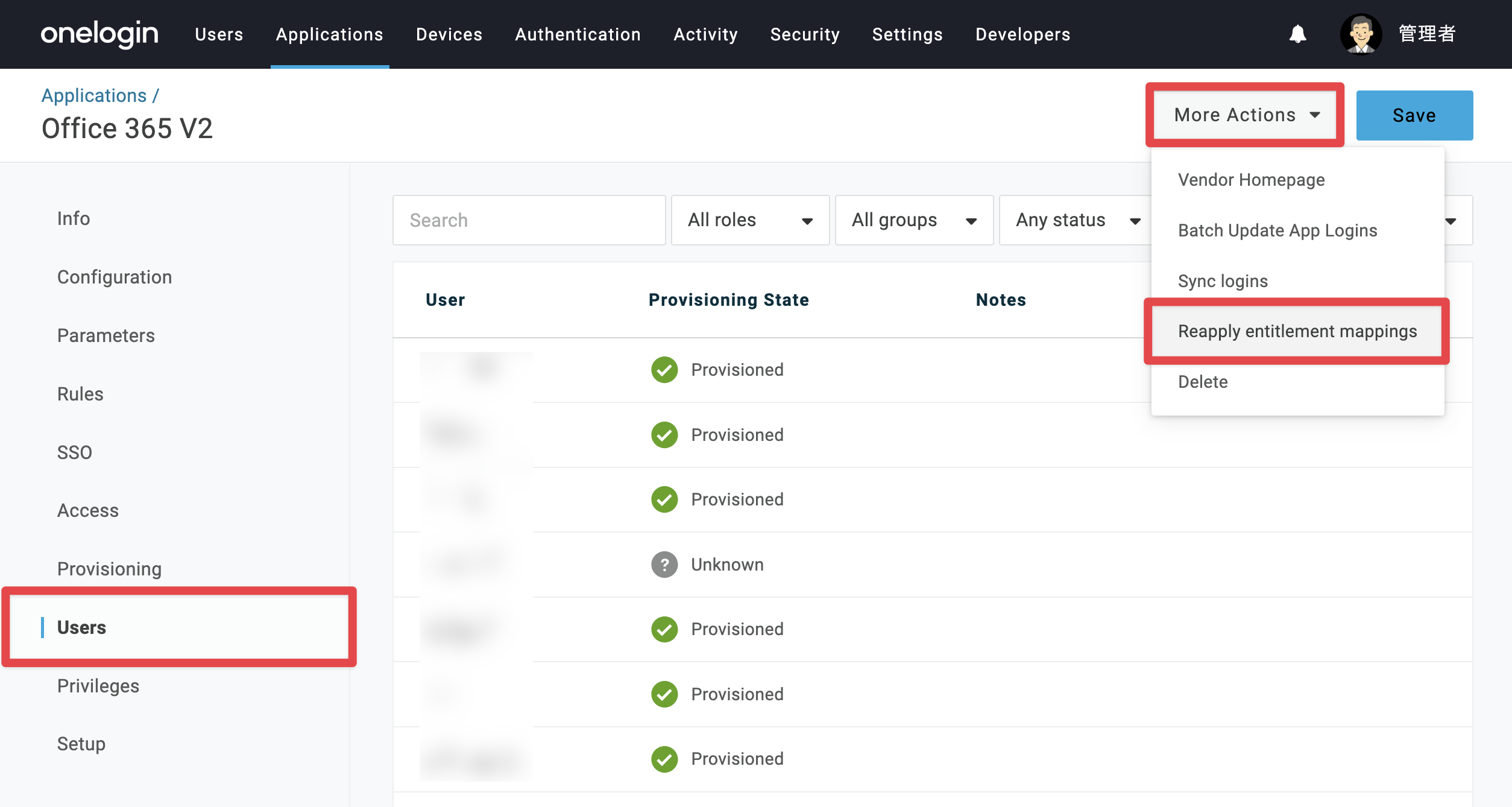Switch to the Access side tab
Viewport: 1512px width, 807px height.
pyautogui.click(x=88, y=510)
